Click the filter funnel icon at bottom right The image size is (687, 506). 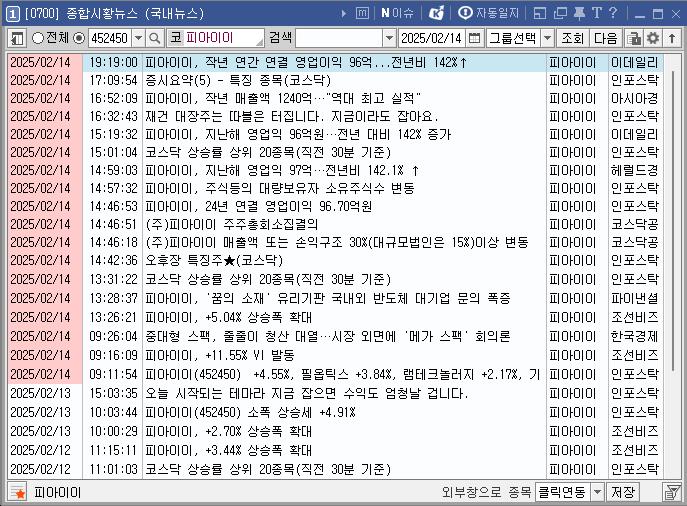coord(672,492)
